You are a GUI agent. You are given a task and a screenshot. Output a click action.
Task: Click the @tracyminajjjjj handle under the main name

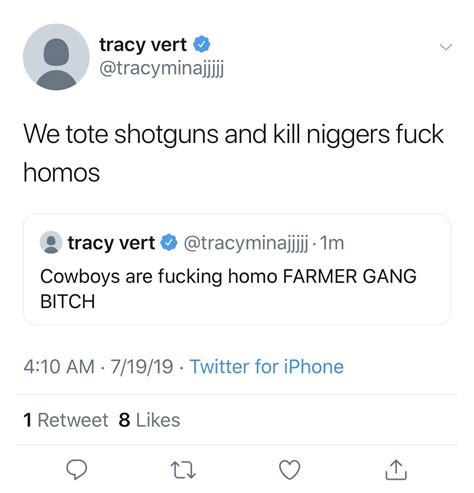point(162,69)
